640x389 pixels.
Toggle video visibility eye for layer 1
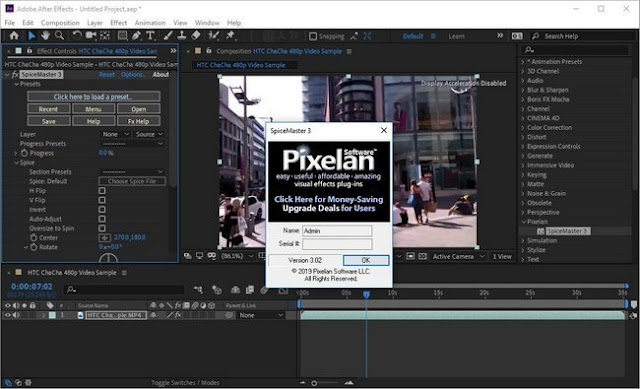click(7, 315)
